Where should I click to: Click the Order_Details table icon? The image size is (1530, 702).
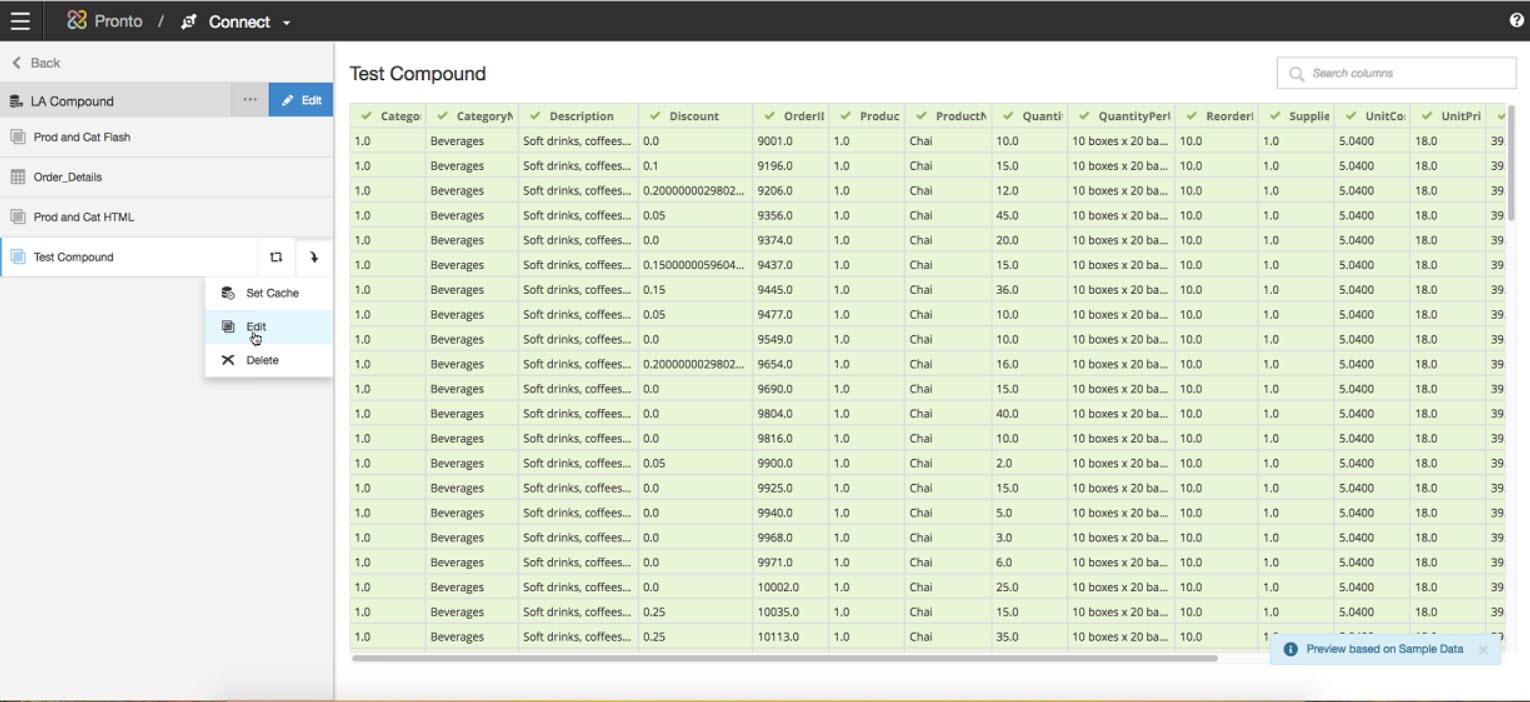tap(17, 177)
